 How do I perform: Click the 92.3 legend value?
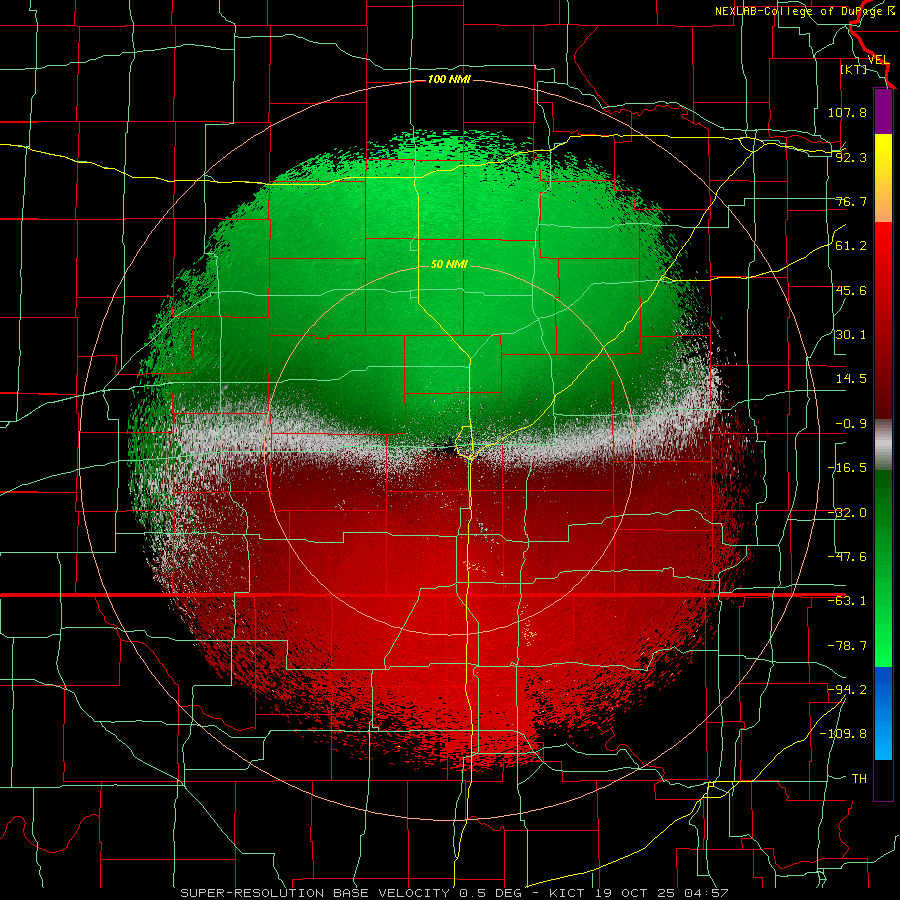coord(851,157)
